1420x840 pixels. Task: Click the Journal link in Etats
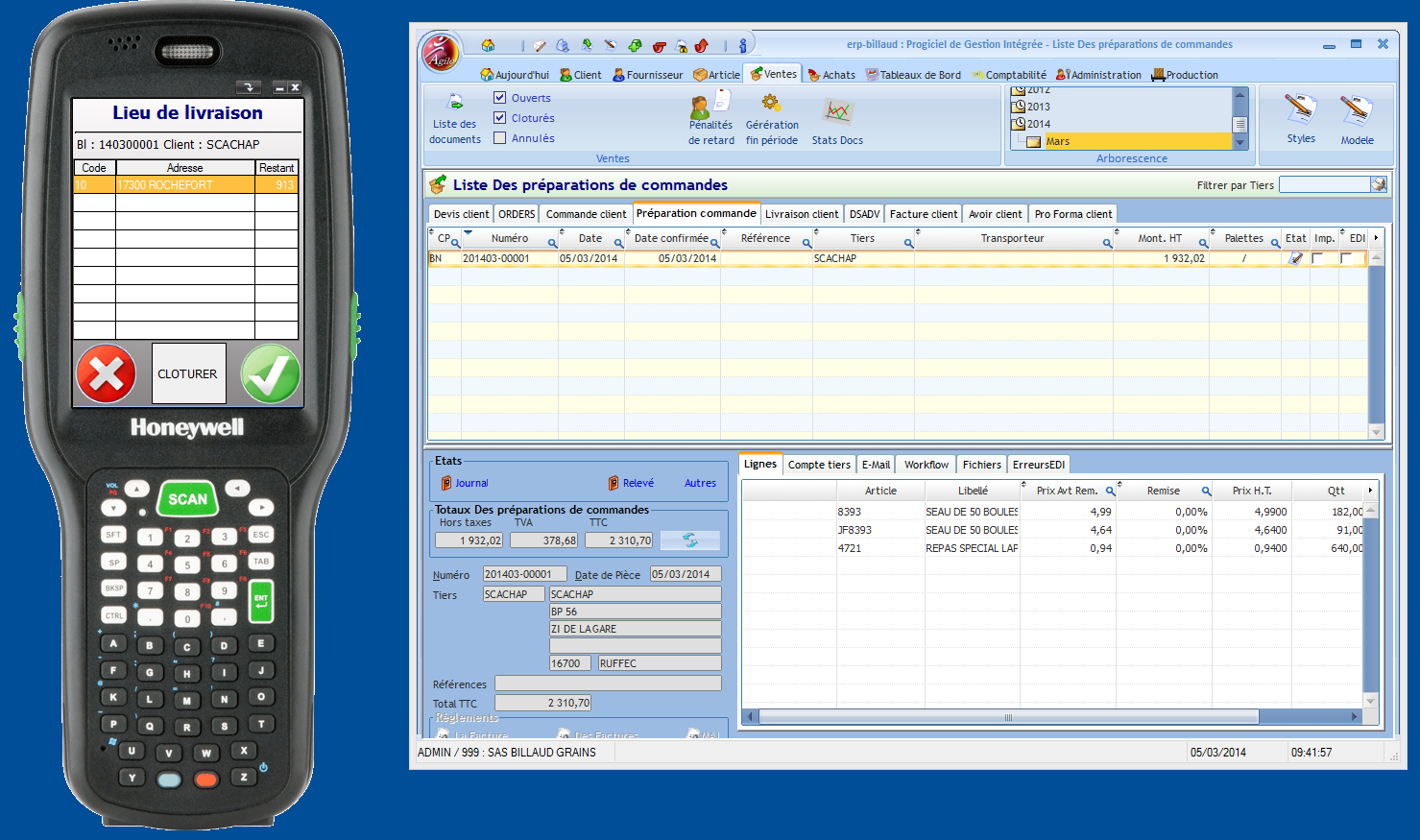pyautogui.click(x=465, y=483)
